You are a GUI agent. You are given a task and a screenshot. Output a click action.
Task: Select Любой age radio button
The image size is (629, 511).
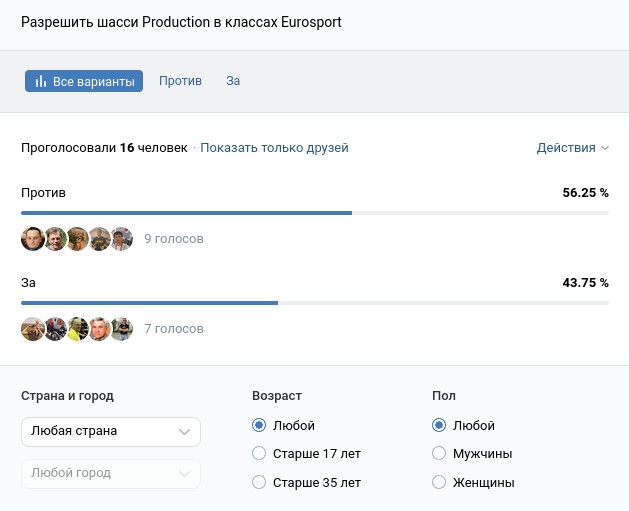pyautogui.click(x=260, y=426)
